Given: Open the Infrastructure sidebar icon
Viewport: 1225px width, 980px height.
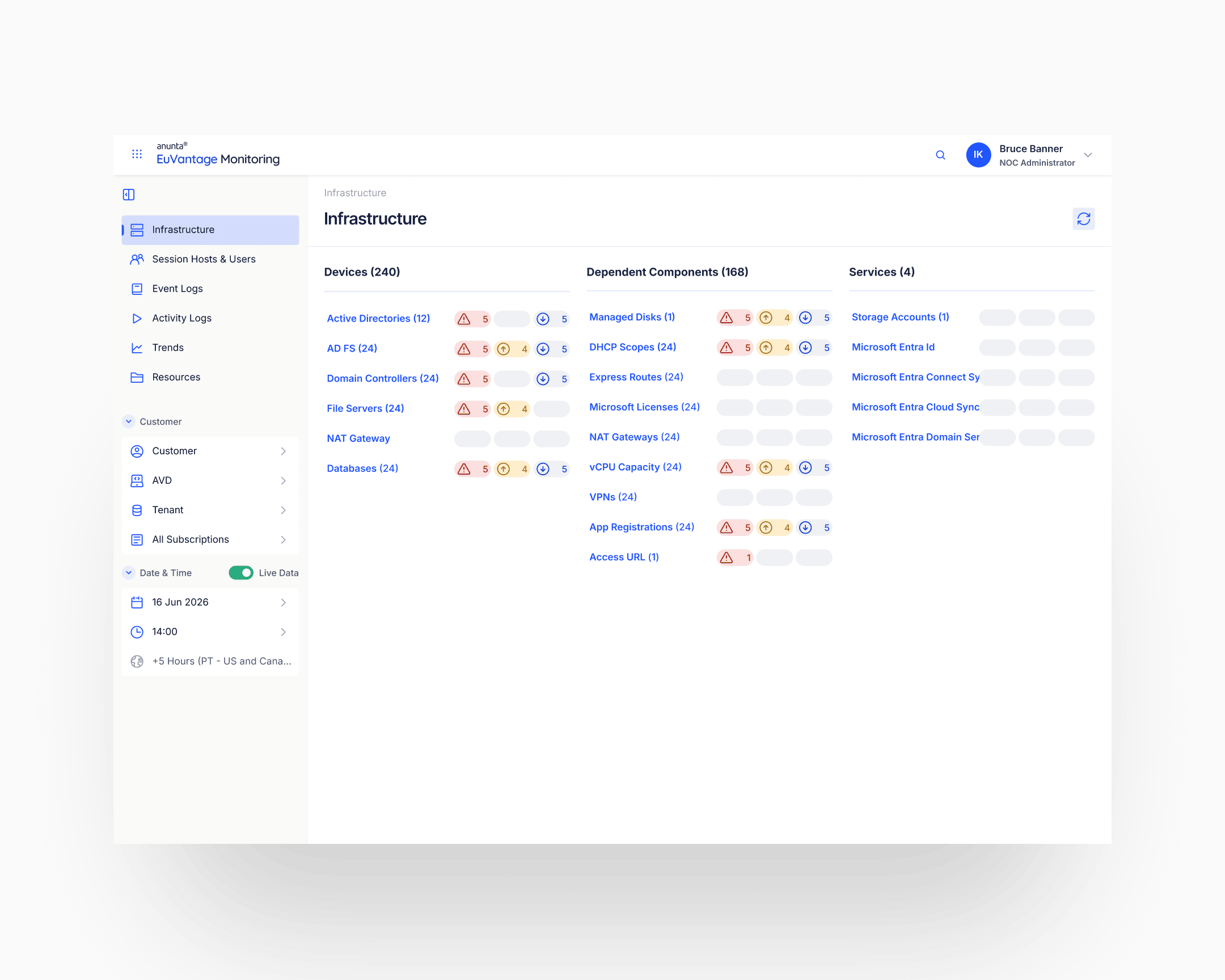Looking at the screenshot, I should [x=137, y=230].
